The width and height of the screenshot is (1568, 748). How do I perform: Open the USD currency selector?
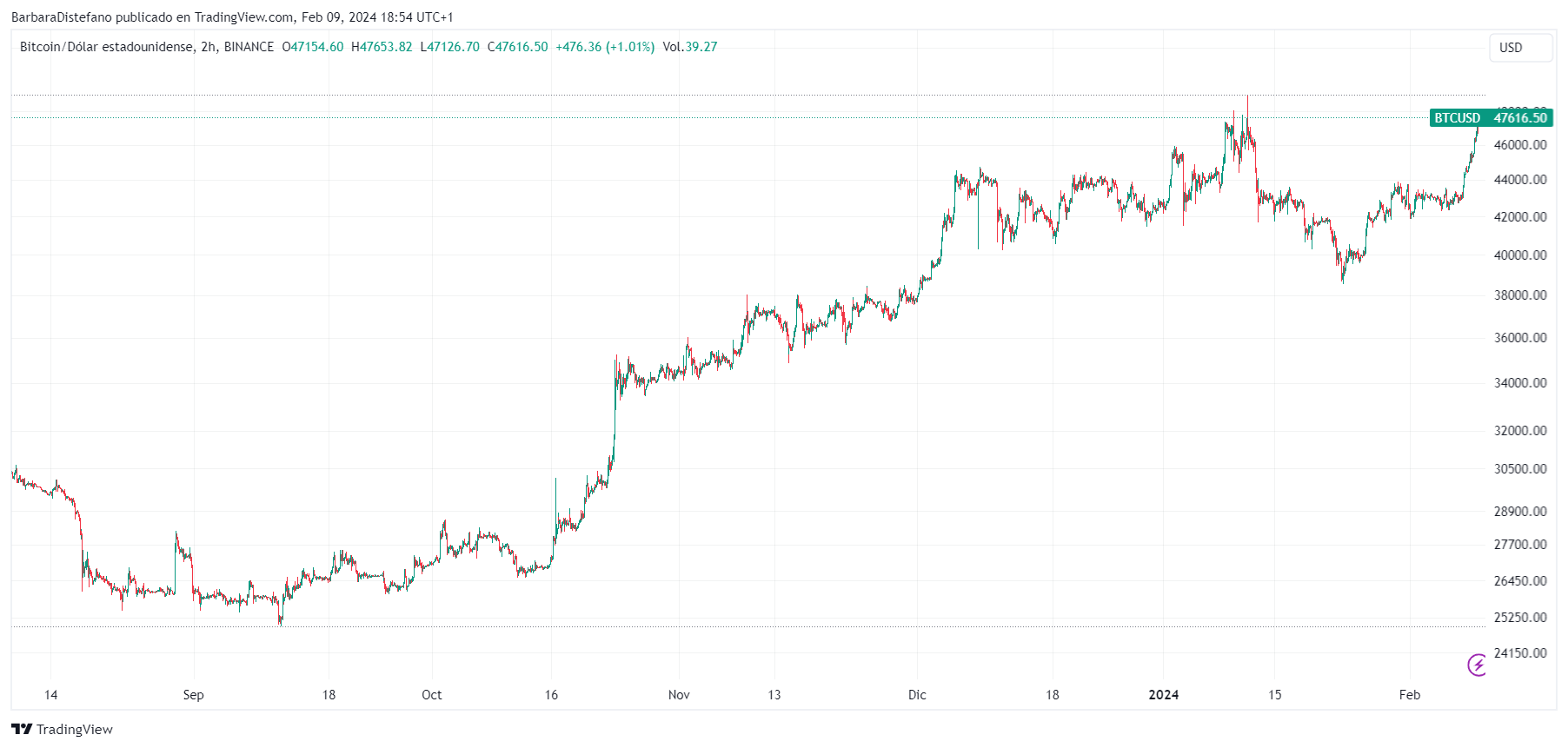1519,48
